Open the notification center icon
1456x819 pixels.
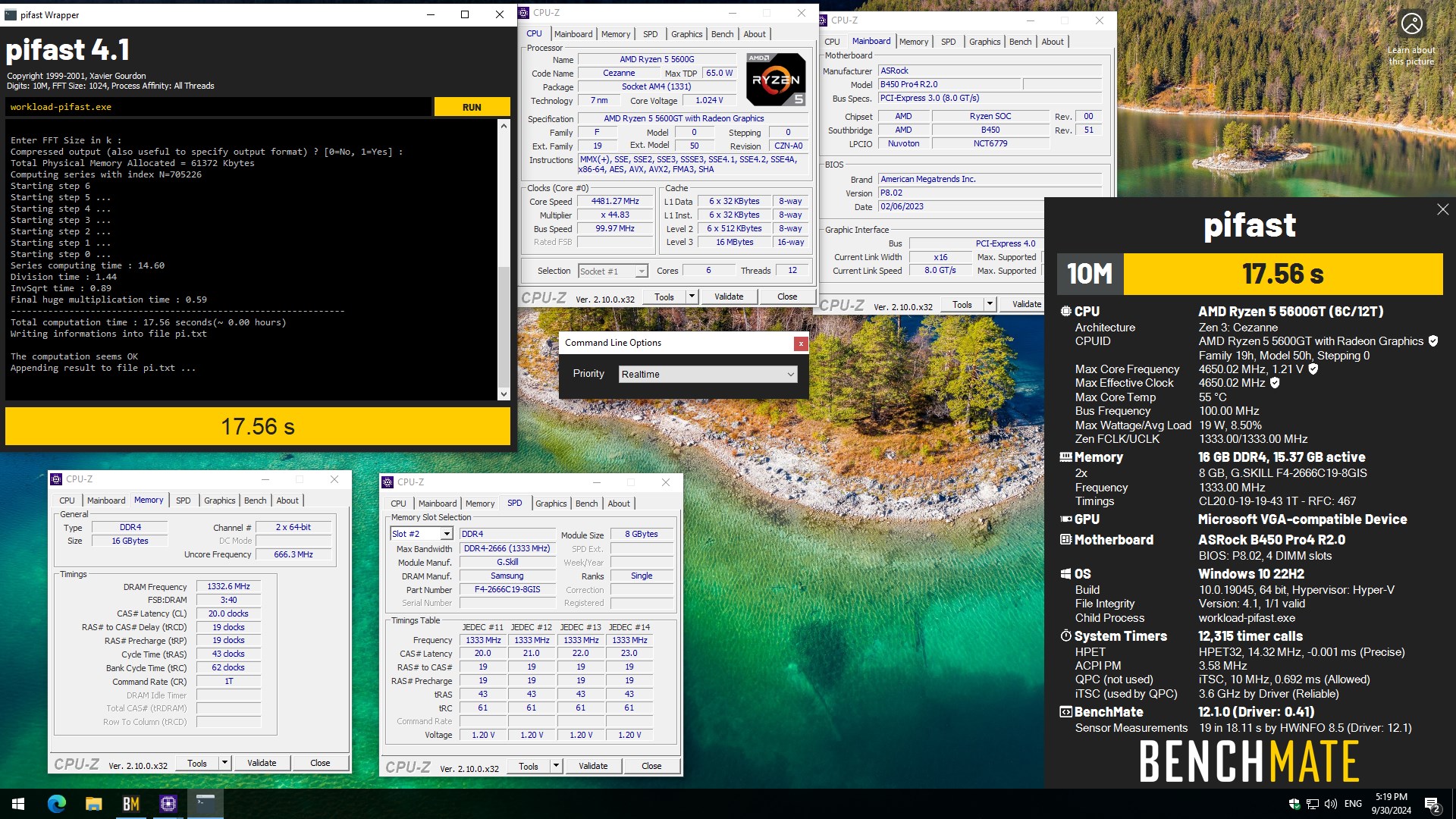pos(1432,804)
